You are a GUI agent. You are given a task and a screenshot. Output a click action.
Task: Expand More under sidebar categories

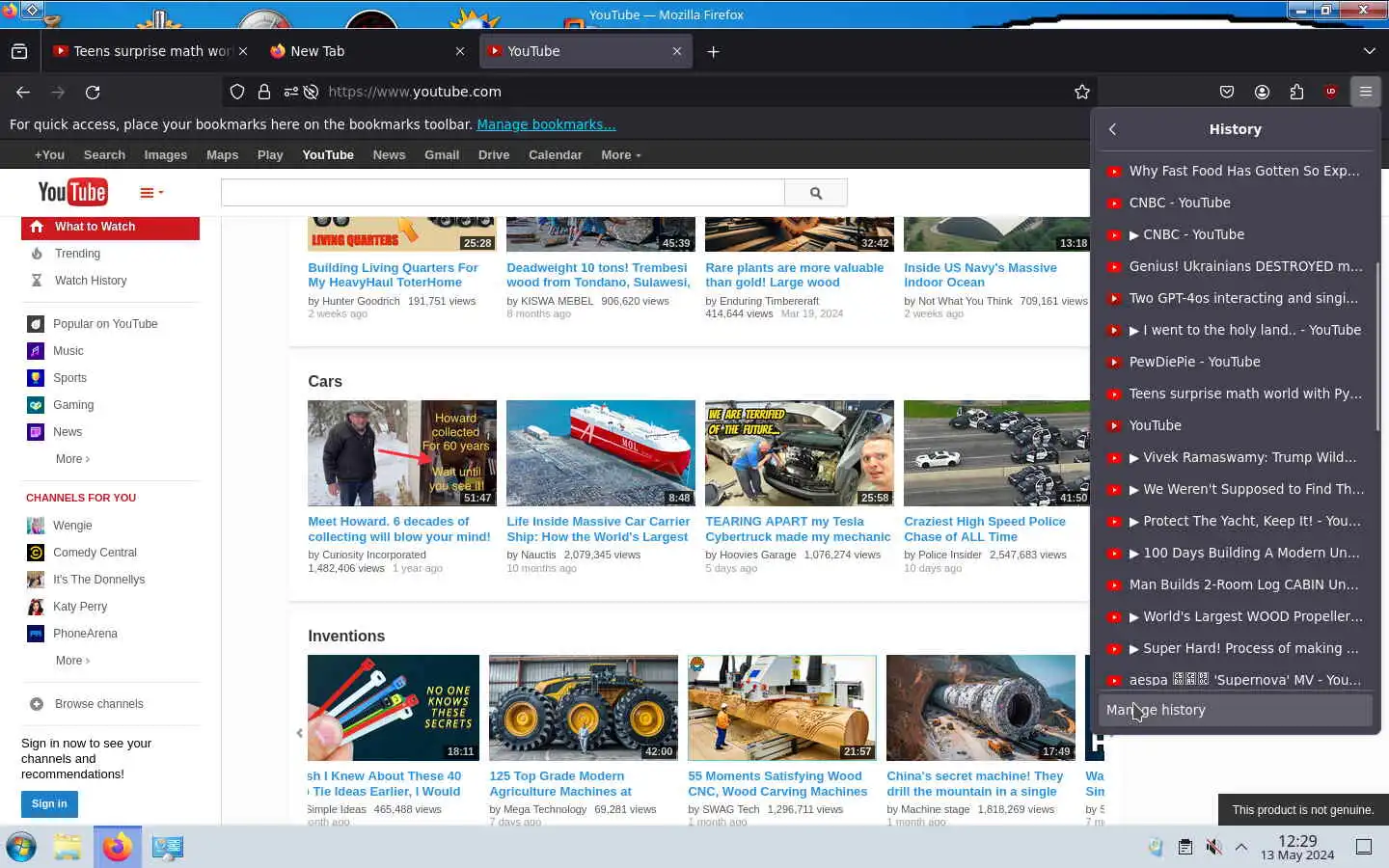[72, 459]
